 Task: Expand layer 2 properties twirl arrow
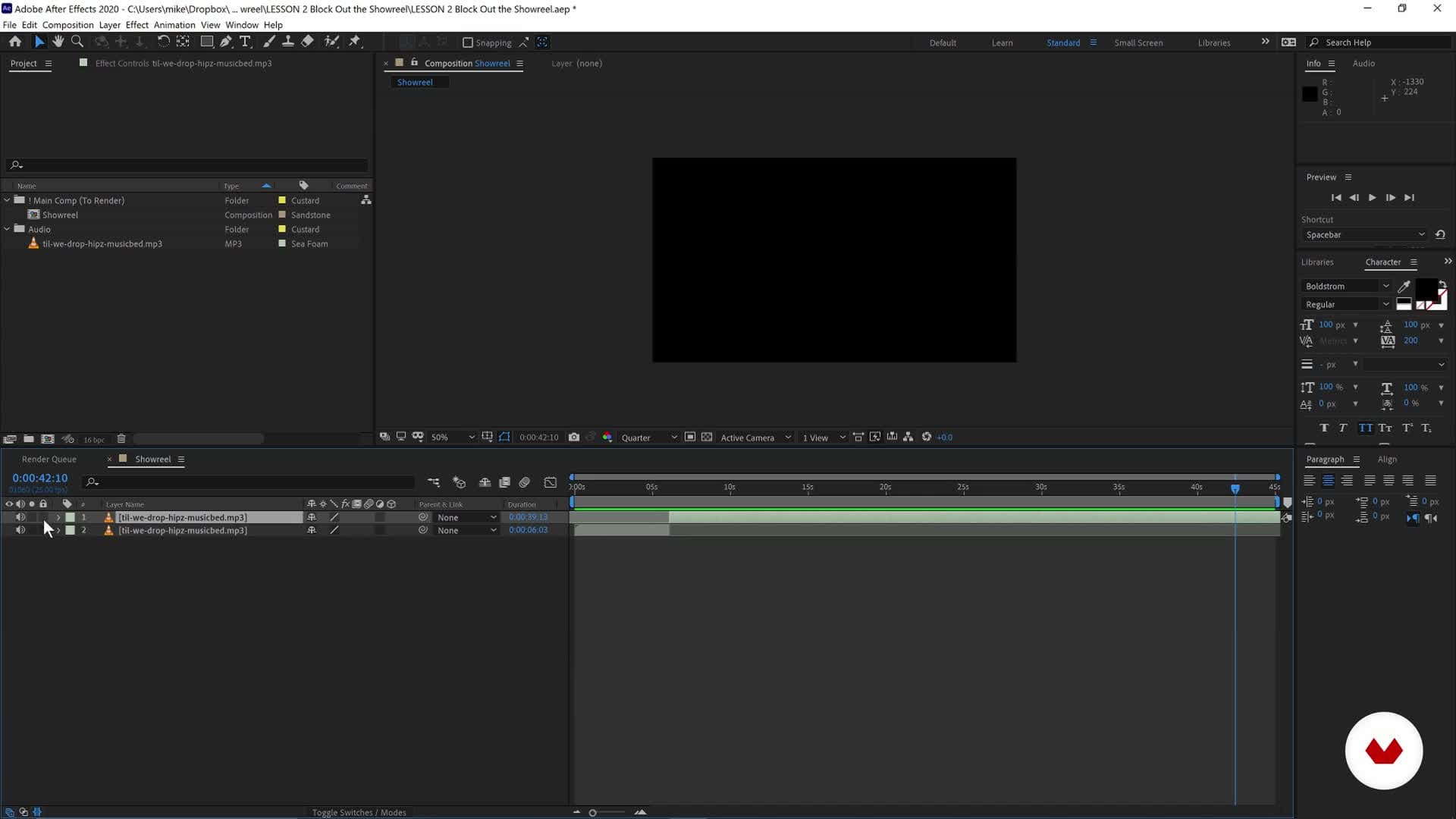click(58, 530)
